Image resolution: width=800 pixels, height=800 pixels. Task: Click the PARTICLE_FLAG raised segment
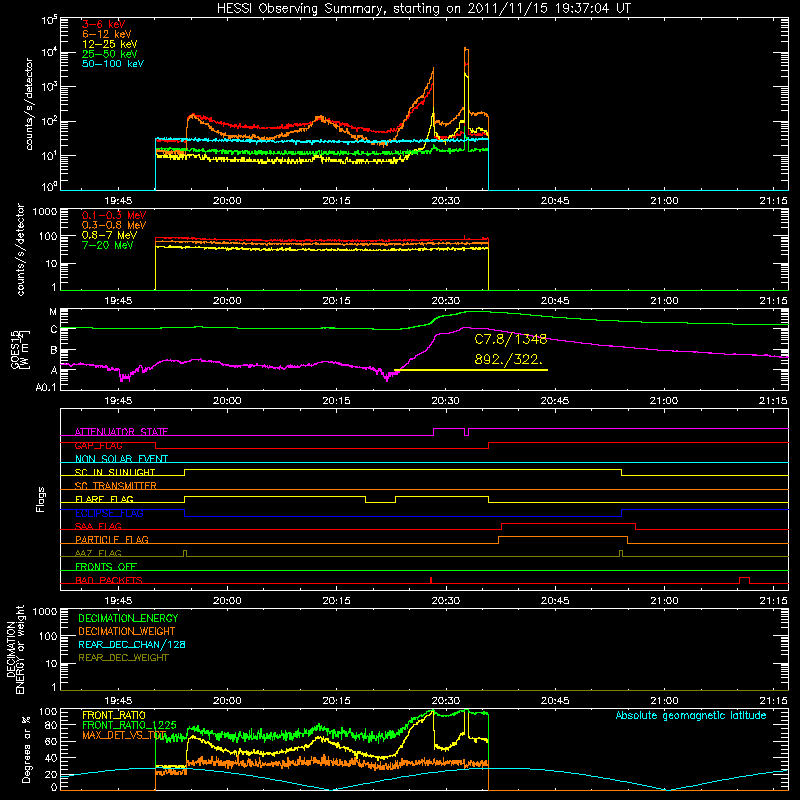[x=563, y=537]
